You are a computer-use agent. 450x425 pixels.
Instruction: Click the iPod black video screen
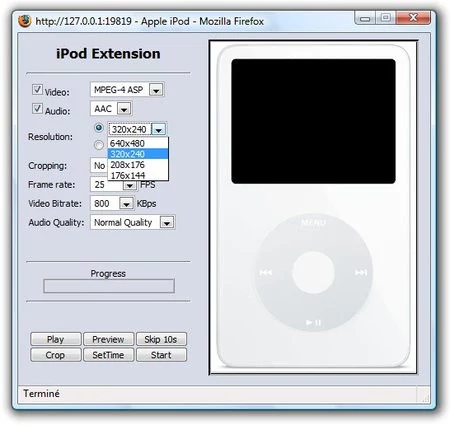[313, 121]
